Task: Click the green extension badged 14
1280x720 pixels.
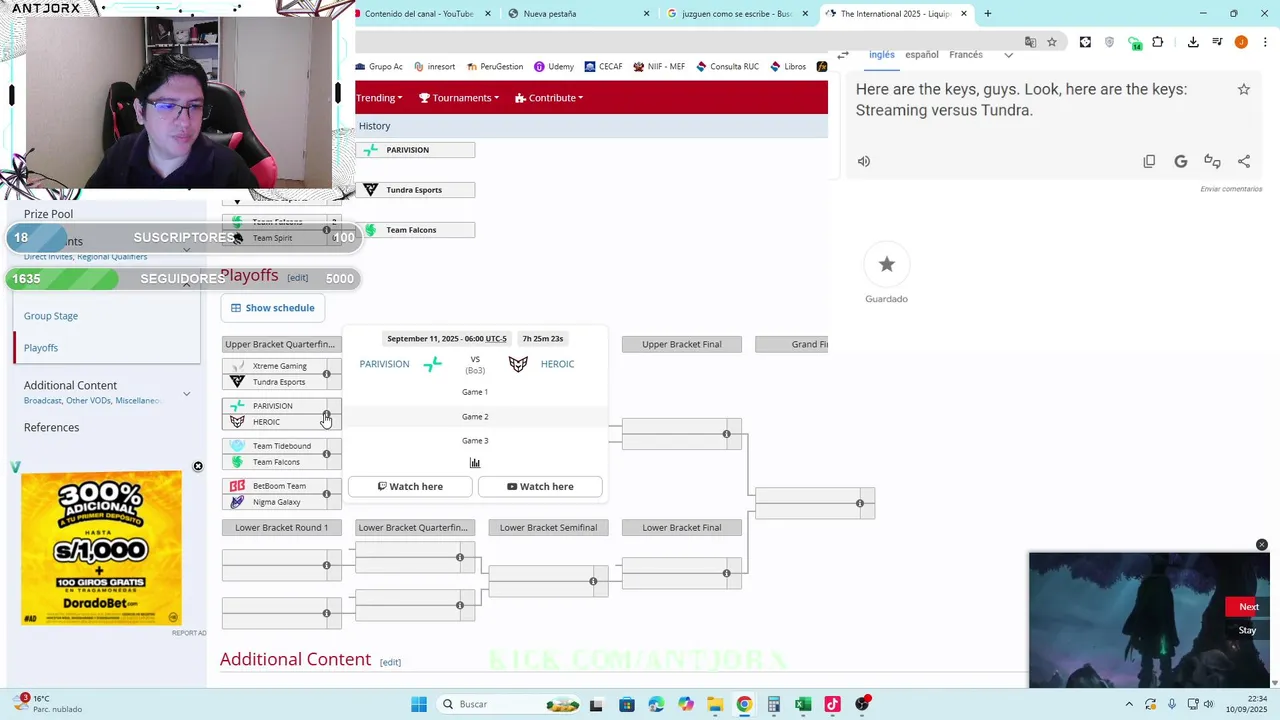Action: [x=1134, y=43]
